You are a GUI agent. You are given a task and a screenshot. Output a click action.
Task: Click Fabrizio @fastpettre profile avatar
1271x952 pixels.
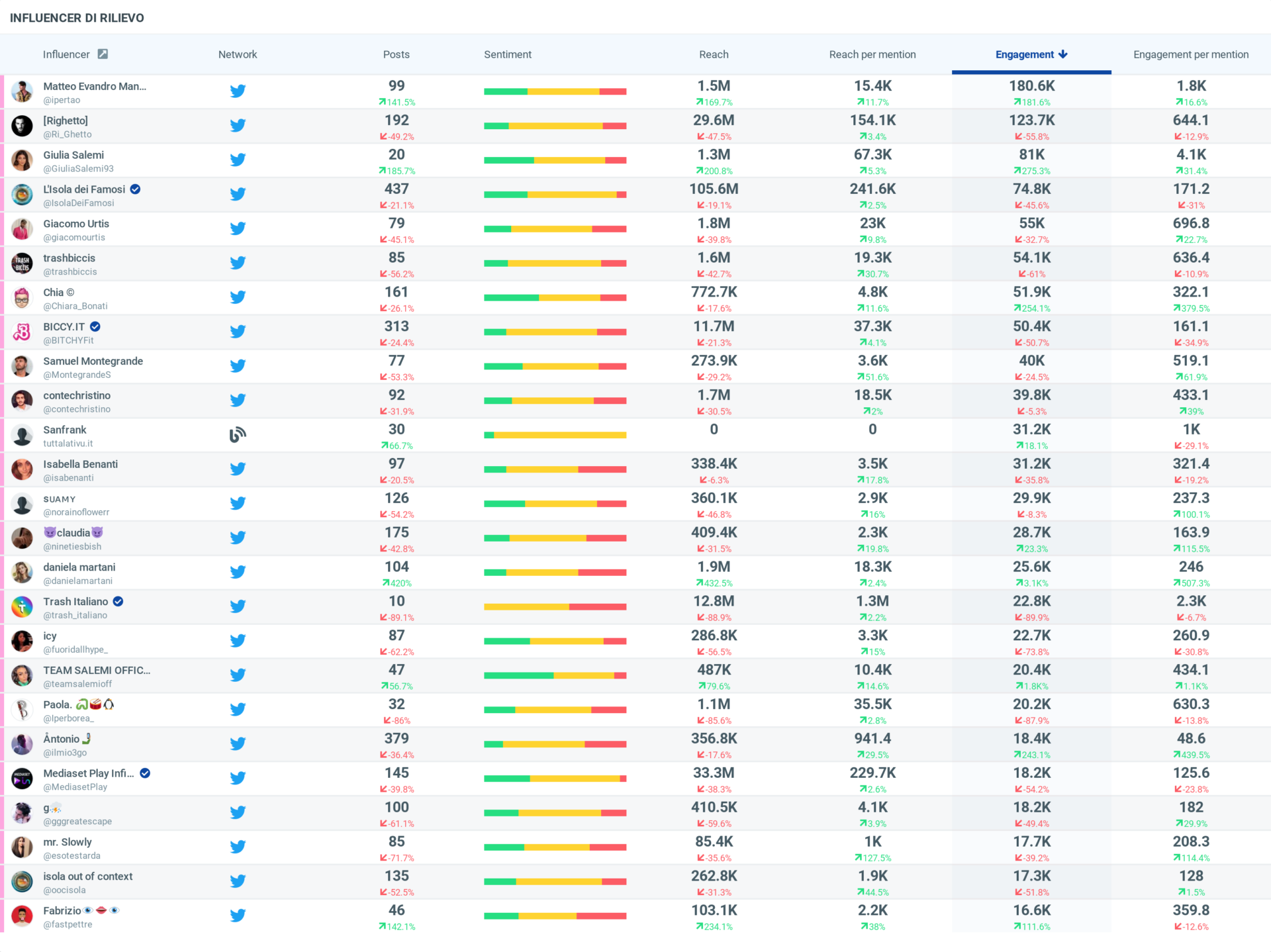click(23, 916)
